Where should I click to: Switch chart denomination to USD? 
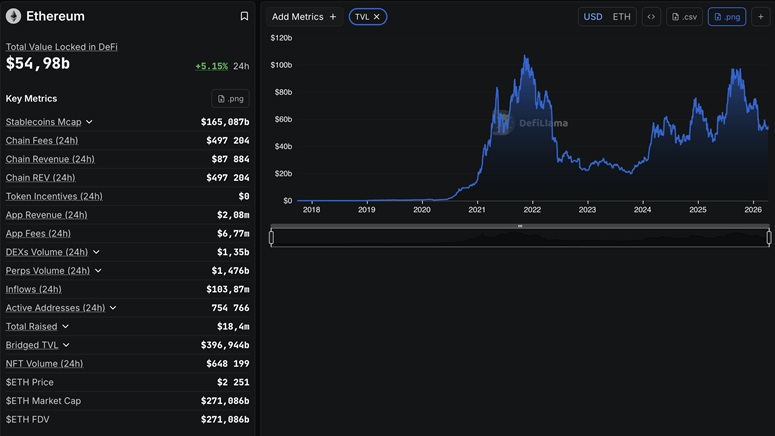click(x=593, y=17)
